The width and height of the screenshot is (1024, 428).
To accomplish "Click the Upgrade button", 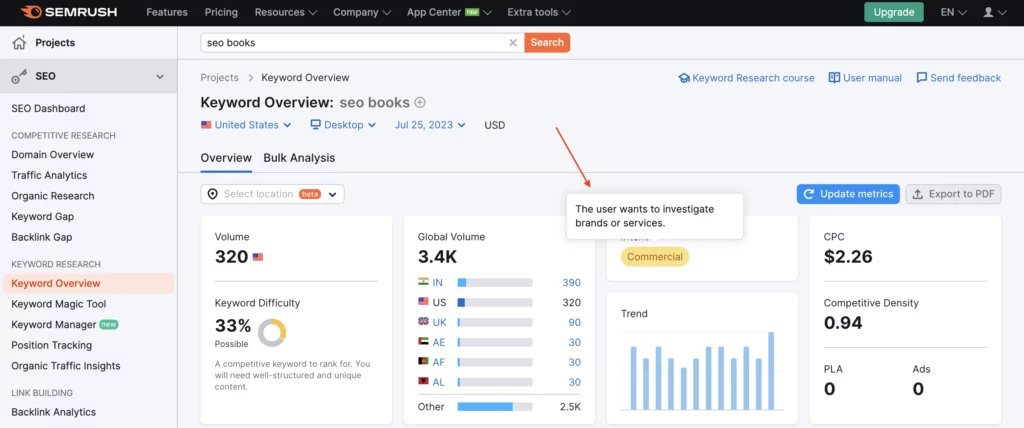I will tap(893, 12).
